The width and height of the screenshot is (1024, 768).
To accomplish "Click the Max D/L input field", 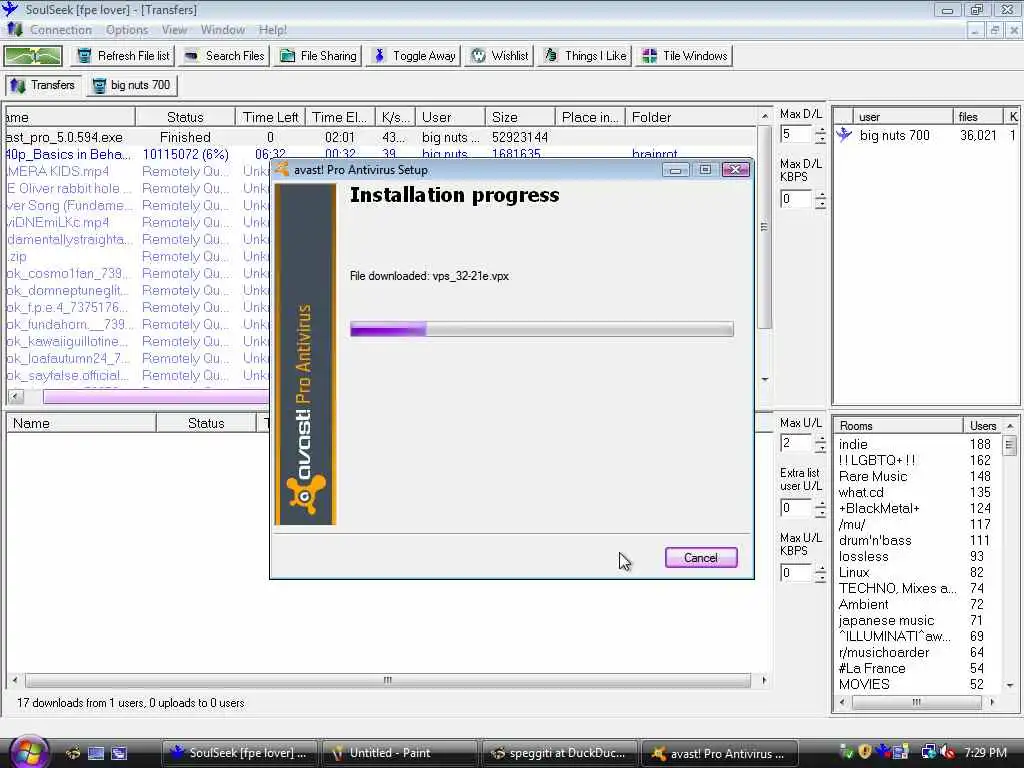I will [795, 135].
